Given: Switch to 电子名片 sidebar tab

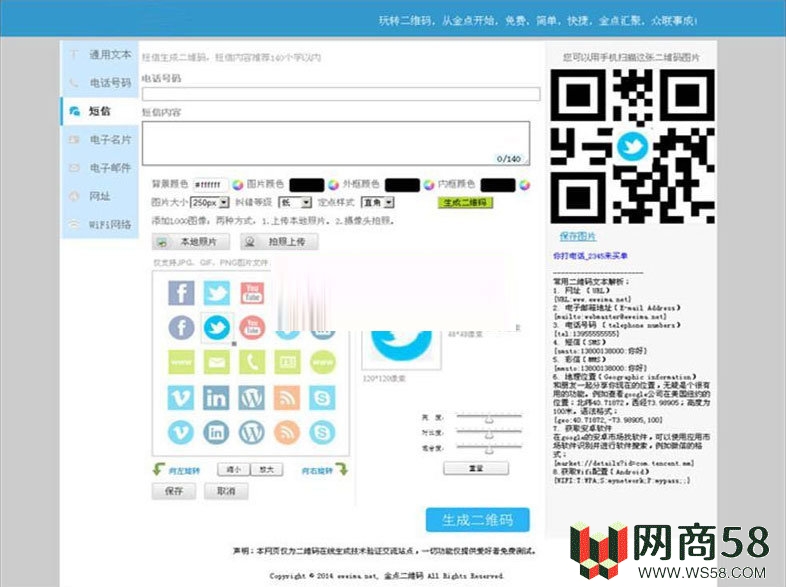Looking at the screenshot, I should point(100,139).
